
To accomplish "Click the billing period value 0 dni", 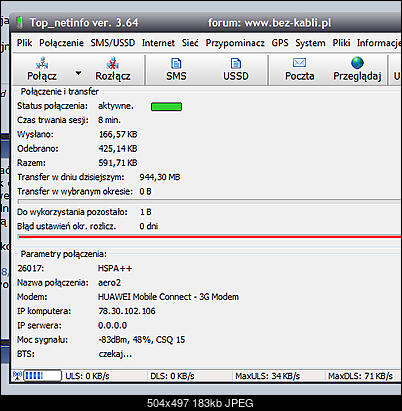I will tap(149, 226).
